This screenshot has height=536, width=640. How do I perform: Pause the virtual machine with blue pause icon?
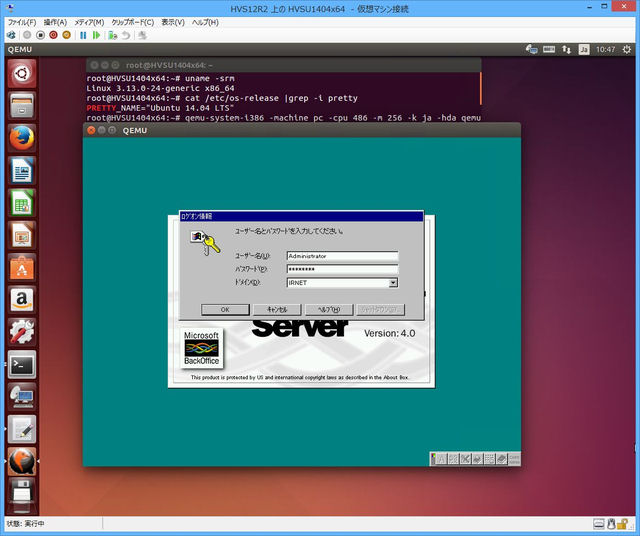[83, 36]
